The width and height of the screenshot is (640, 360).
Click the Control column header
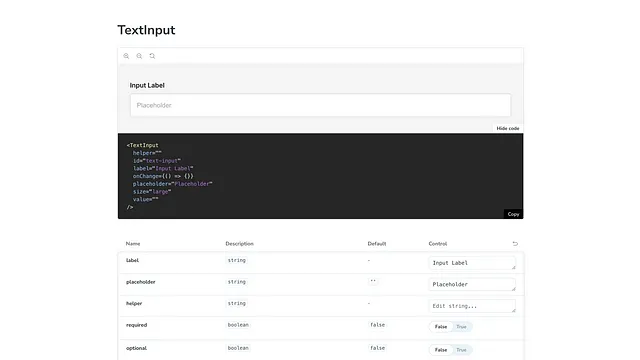point(438,244)
